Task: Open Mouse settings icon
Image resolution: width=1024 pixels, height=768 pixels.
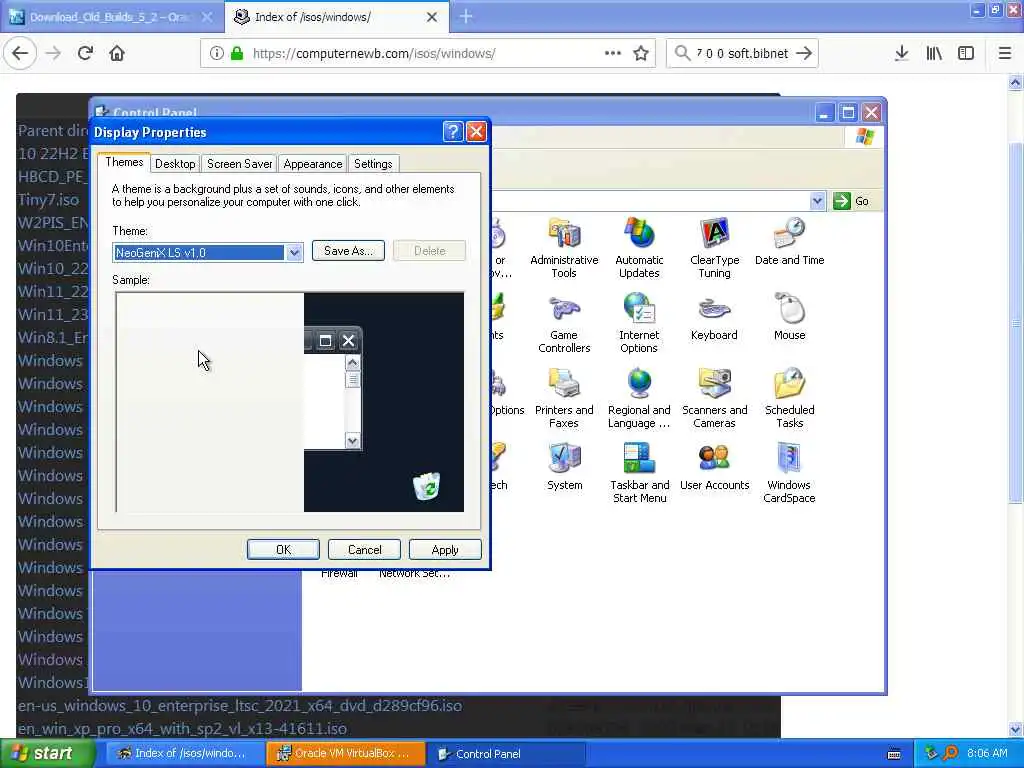Action: [789, 317]
